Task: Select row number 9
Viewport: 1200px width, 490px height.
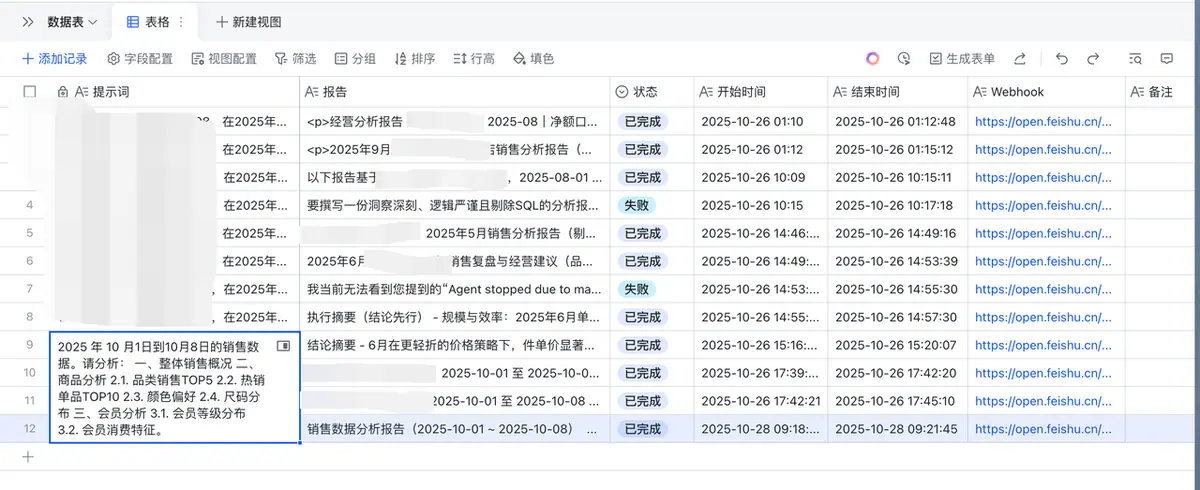Action: point(30,345)
